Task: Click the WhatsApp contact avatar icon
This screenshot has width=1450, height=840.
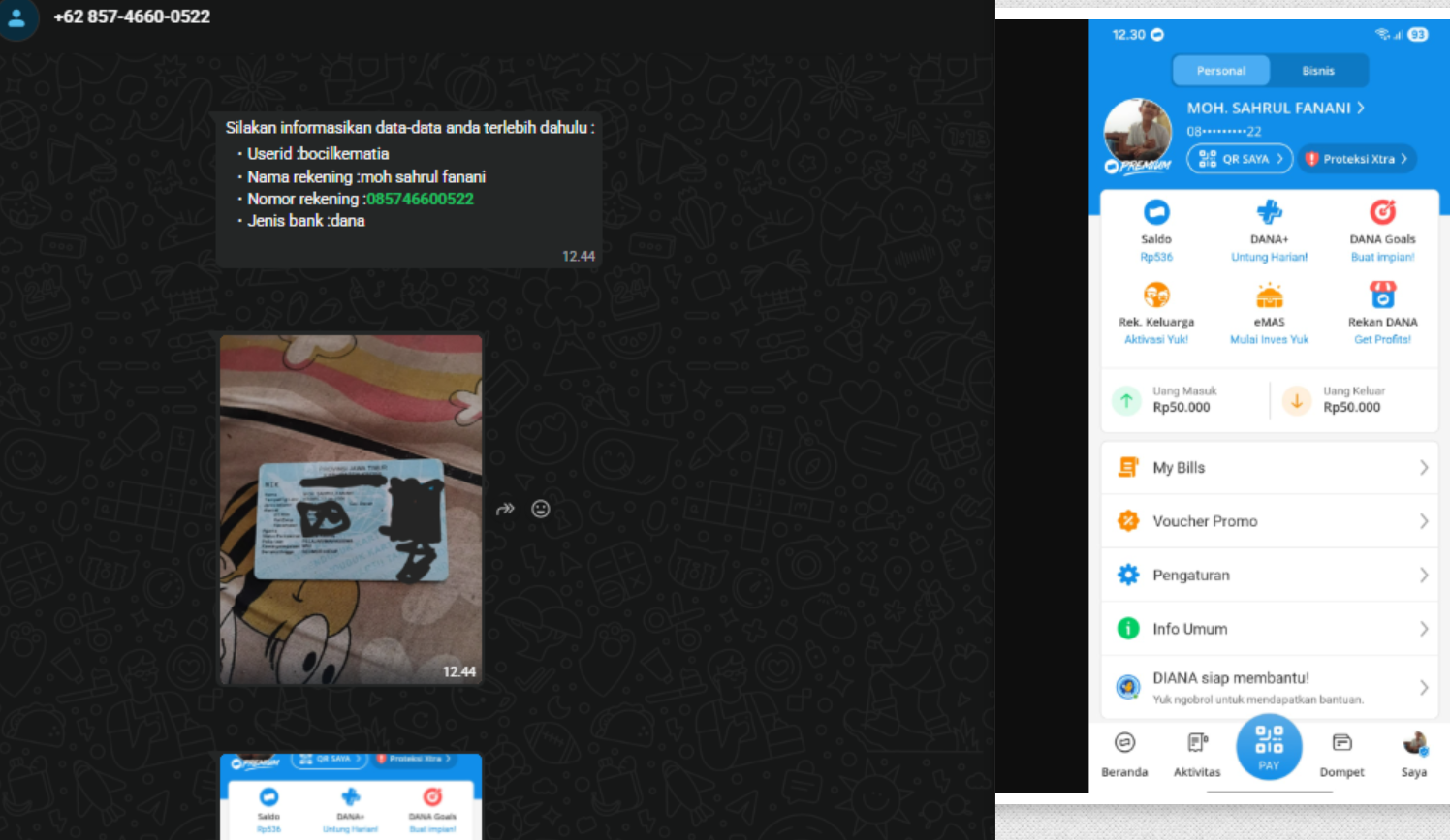Action: [x=16, y=17]
